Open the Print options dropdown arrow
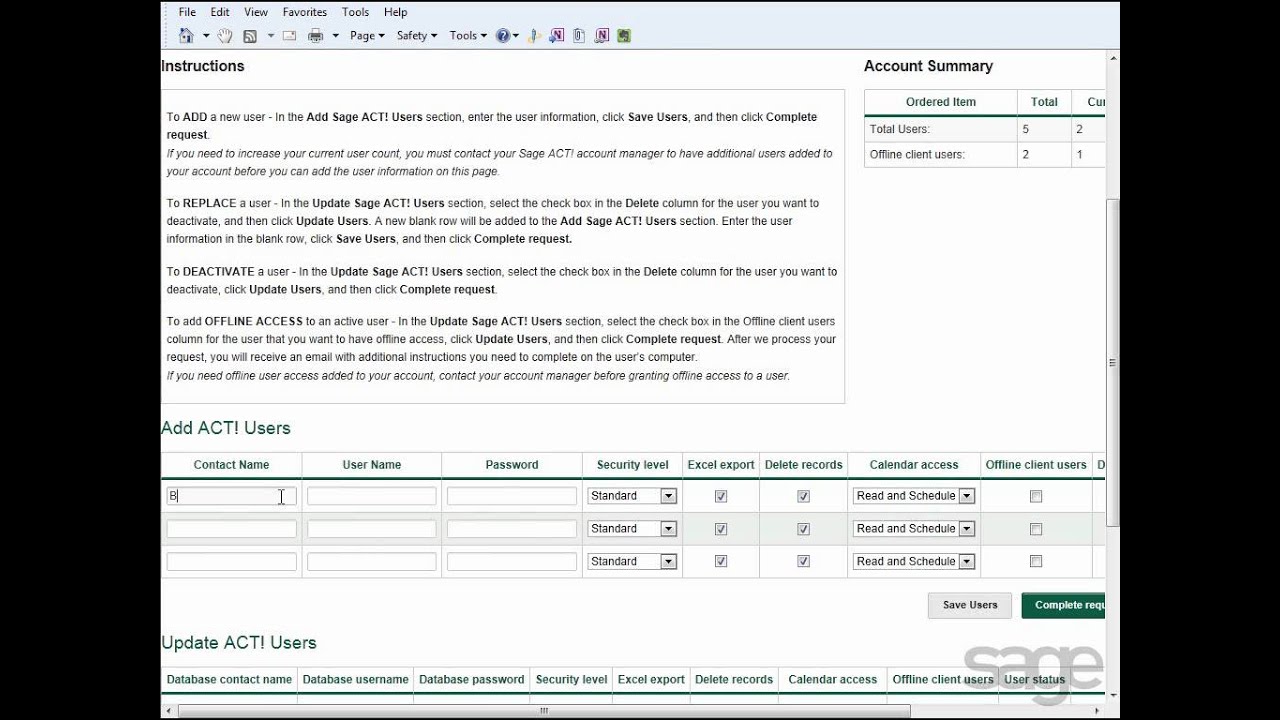The image size is (1280, 720). (x=335, y=36)
